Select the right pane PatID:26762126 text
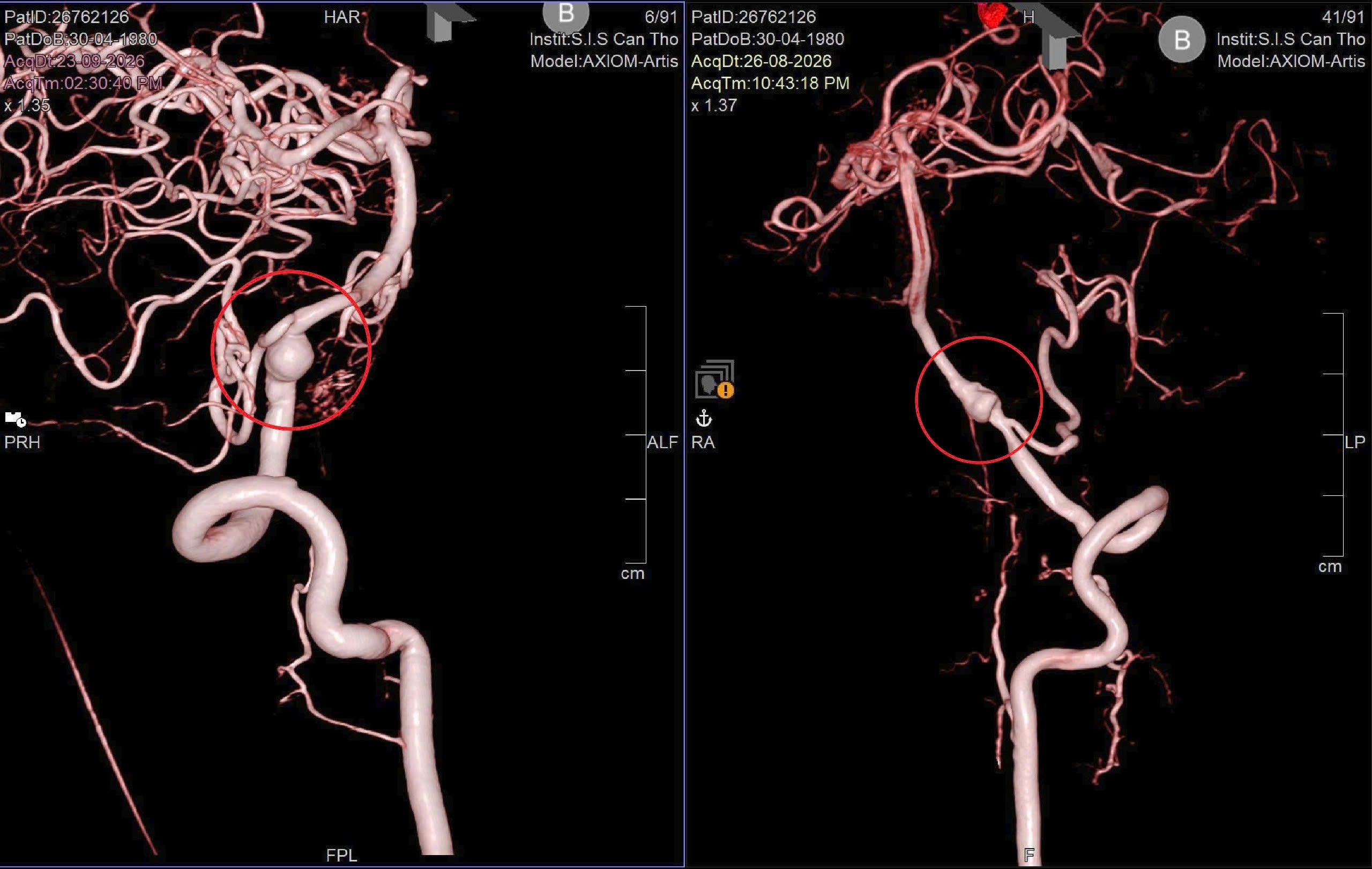 [753, 17]
